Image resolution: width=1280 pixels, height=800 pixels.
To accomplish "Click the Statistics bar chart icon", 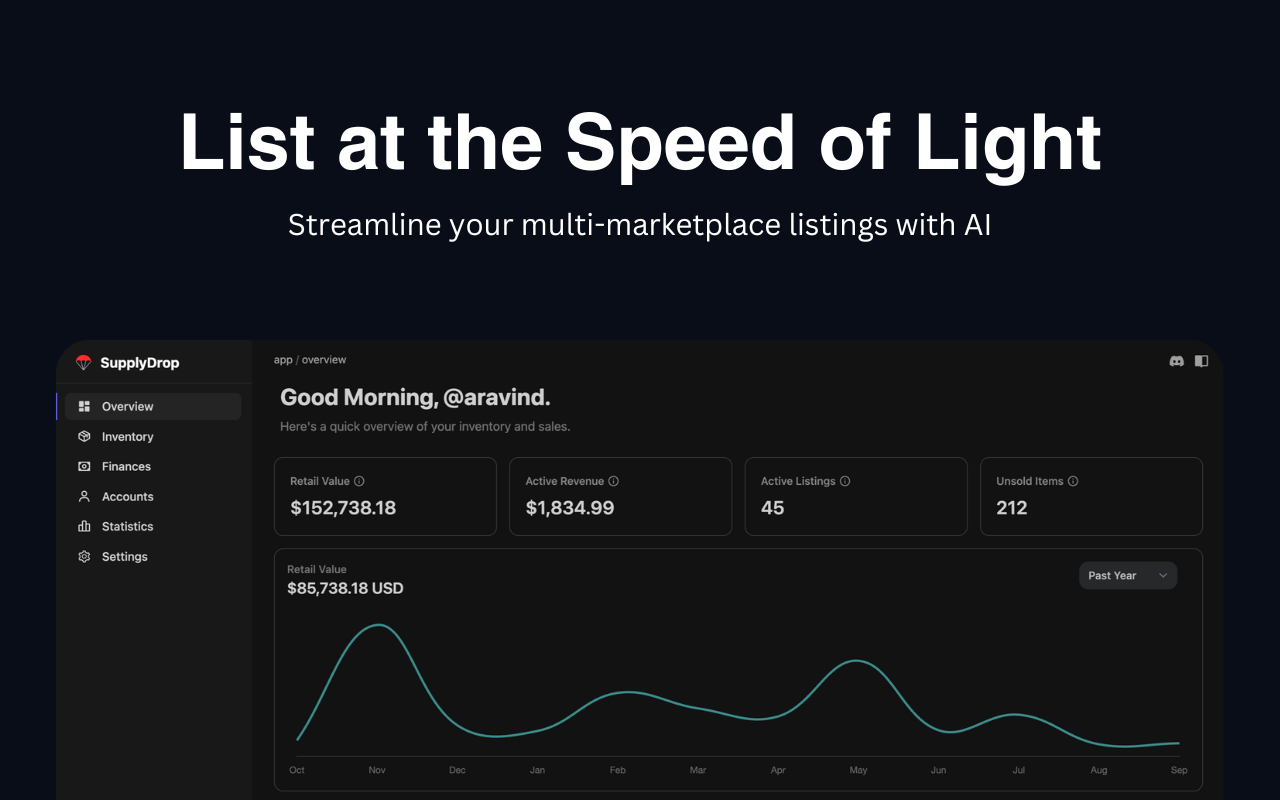I will point(84,527).
